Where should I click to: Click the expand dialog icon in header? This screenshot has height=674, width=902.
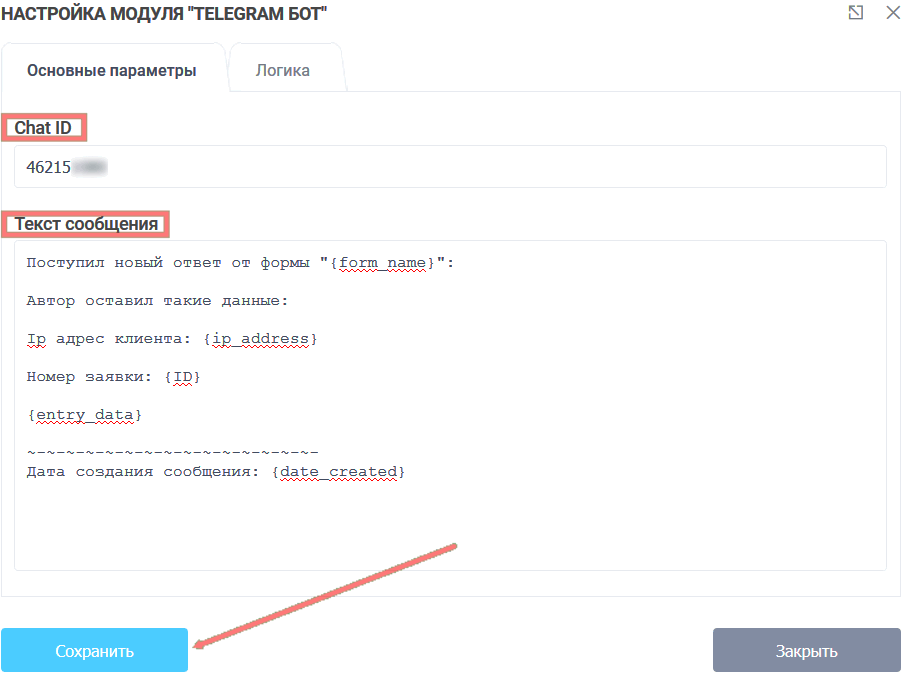tap(855, 13)
